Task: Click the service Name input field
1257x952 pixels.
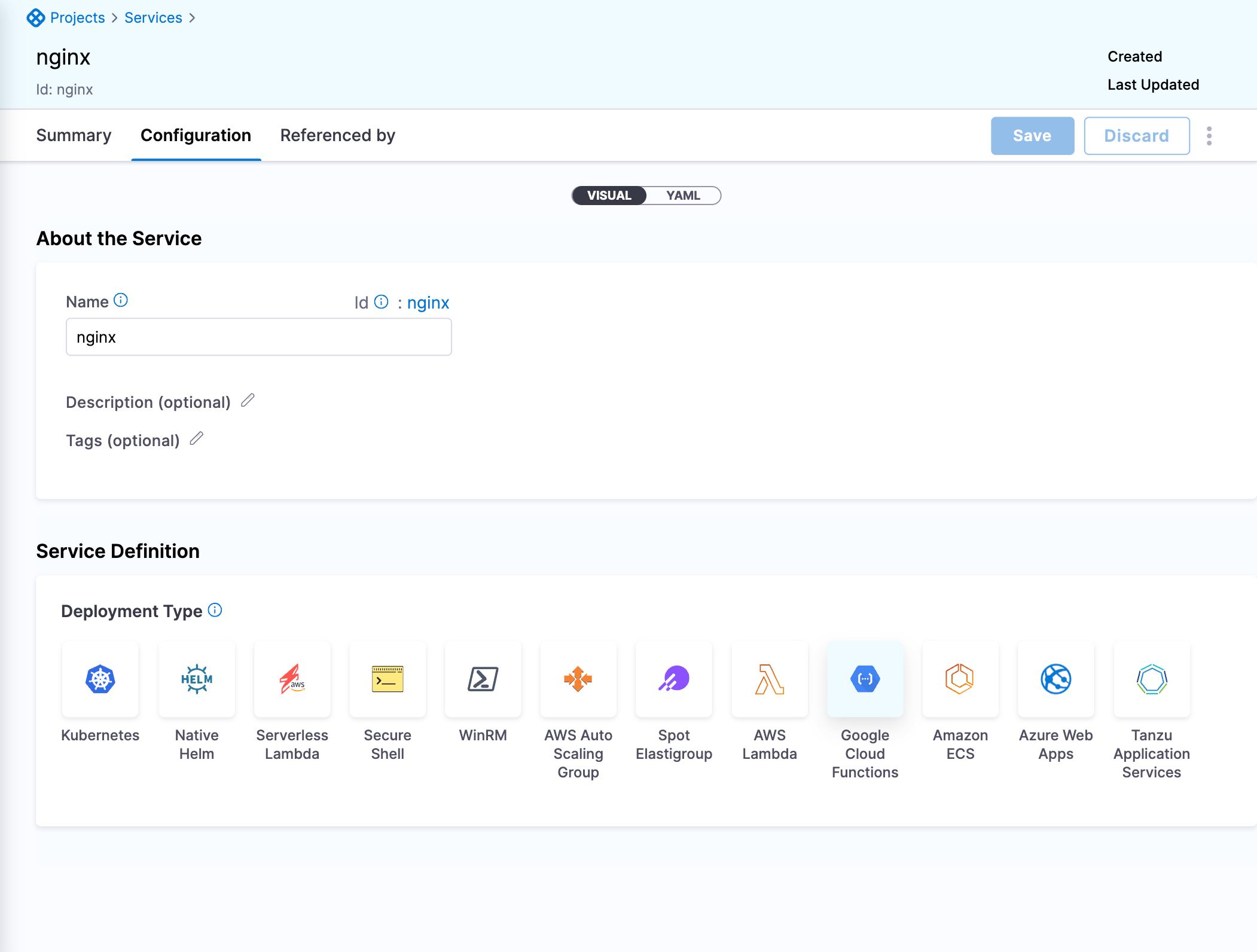Action: [x=258, y=337]
